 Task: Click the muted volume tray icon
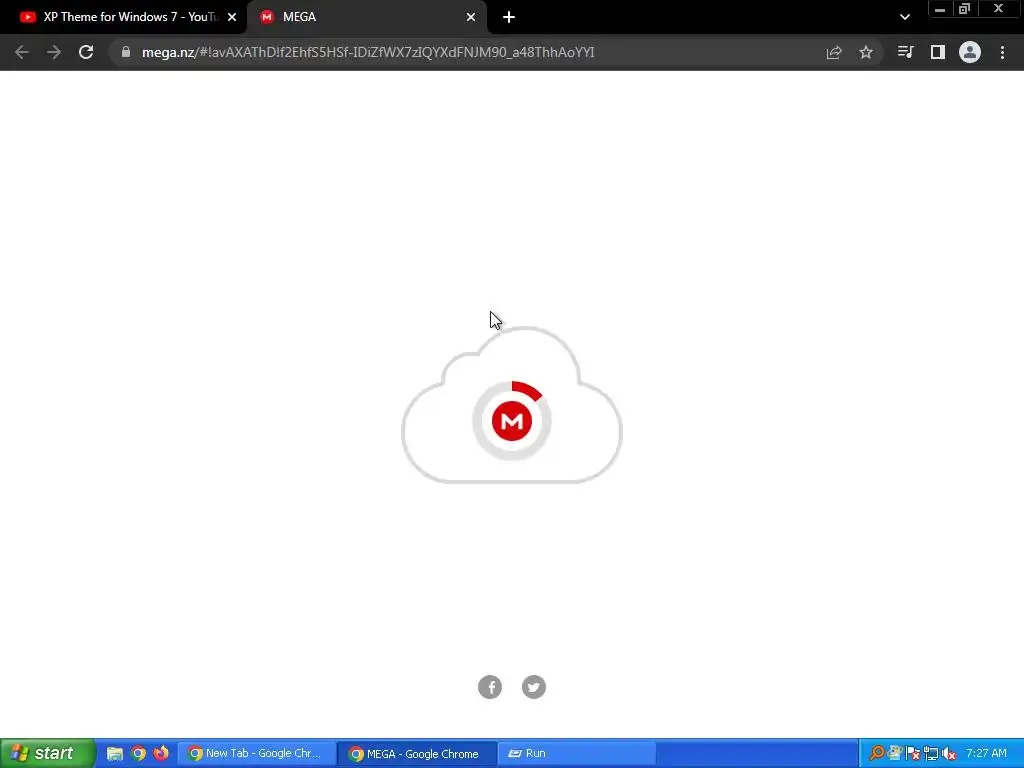950,754
